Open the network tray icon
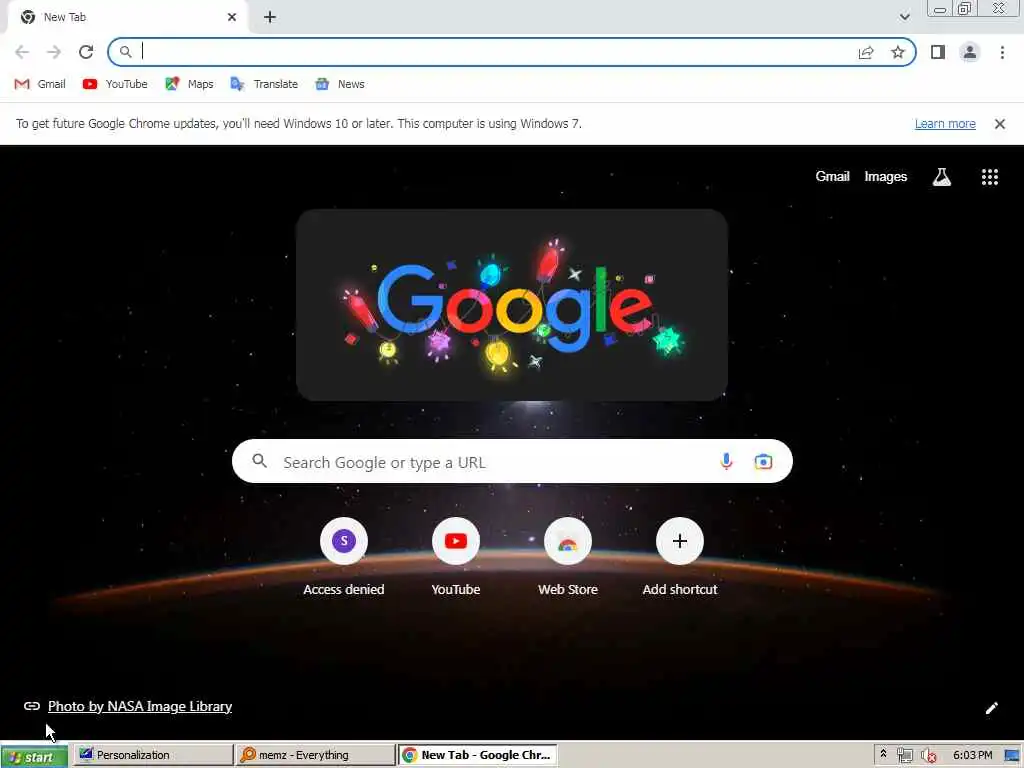 pos(904,756)
